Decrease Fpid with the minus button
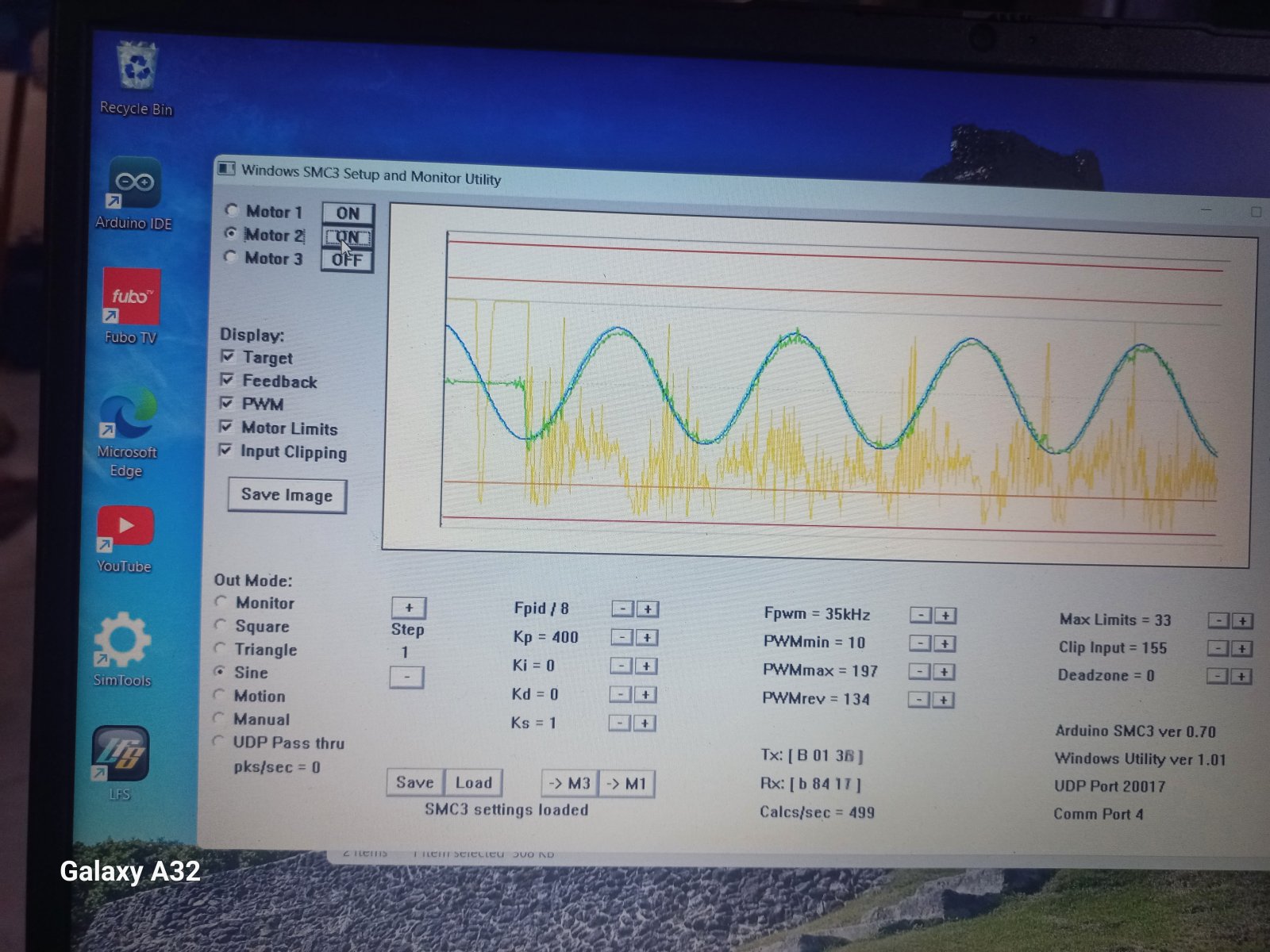 (x=623, y=608)
